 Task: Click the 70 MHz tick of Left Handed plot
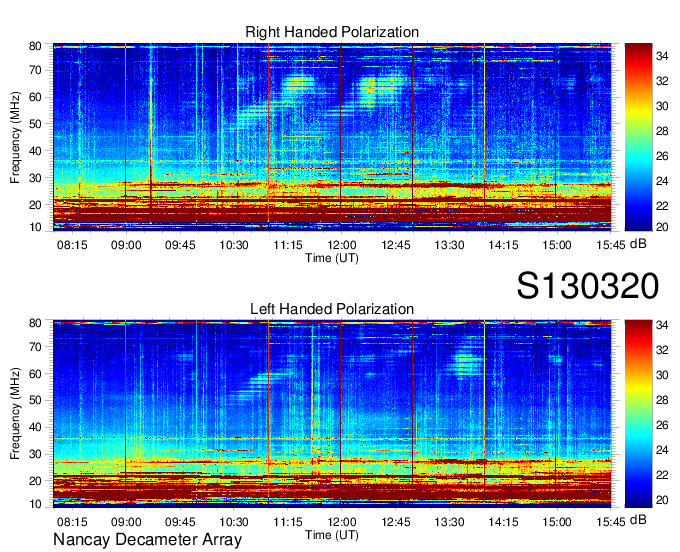pos(35,347)
